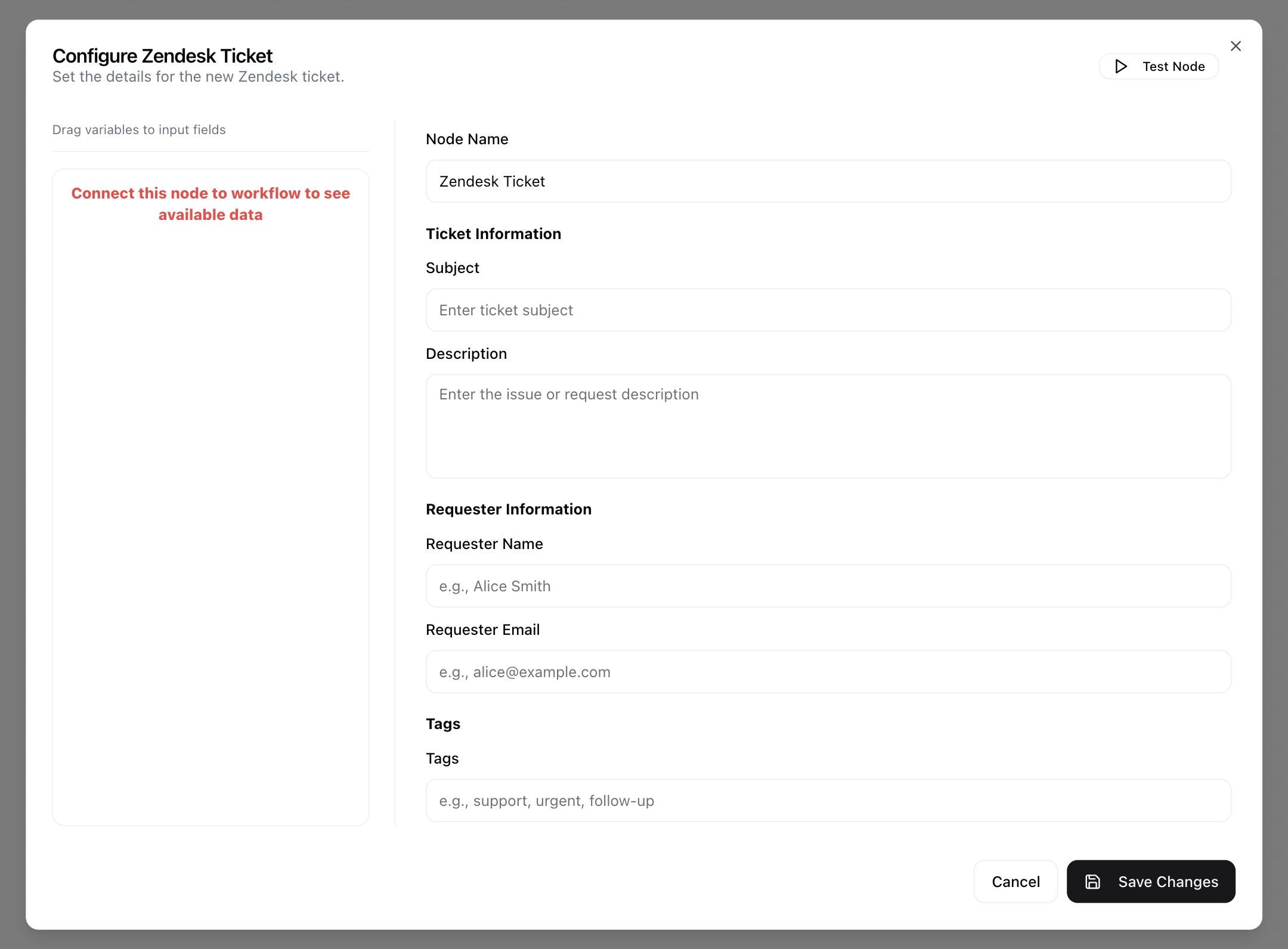Click the Requester Email label

click(482, 629)
